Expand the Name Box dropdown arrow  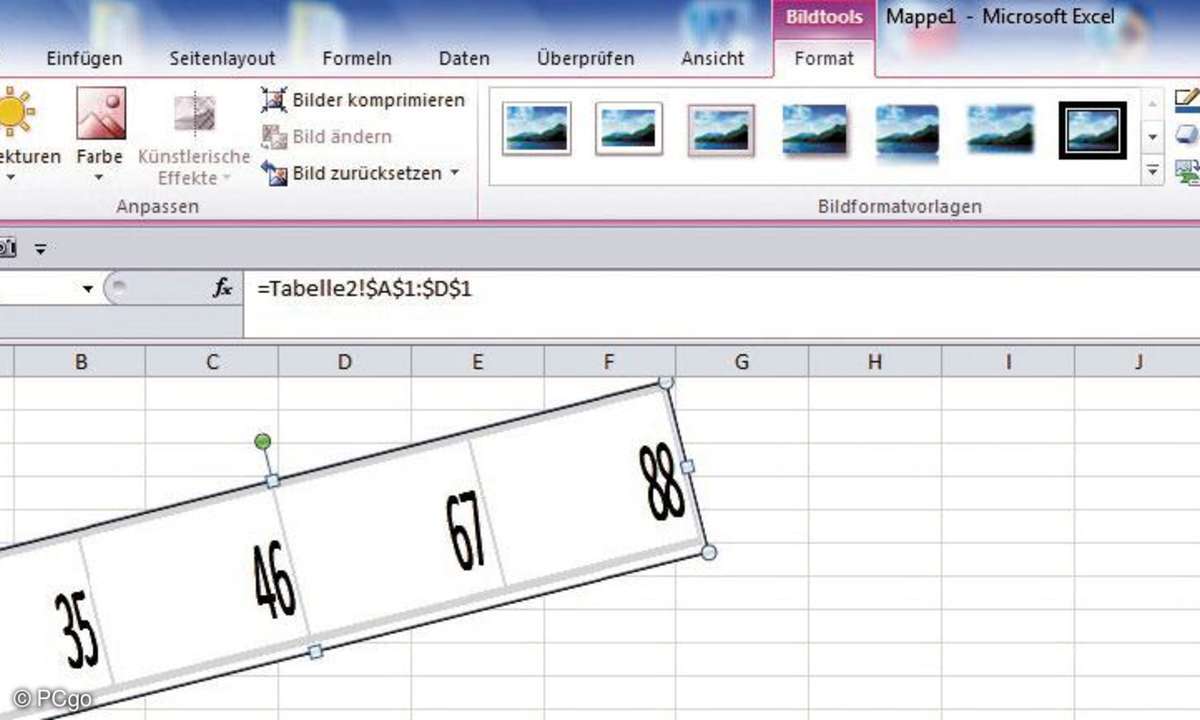pos(88,289)
